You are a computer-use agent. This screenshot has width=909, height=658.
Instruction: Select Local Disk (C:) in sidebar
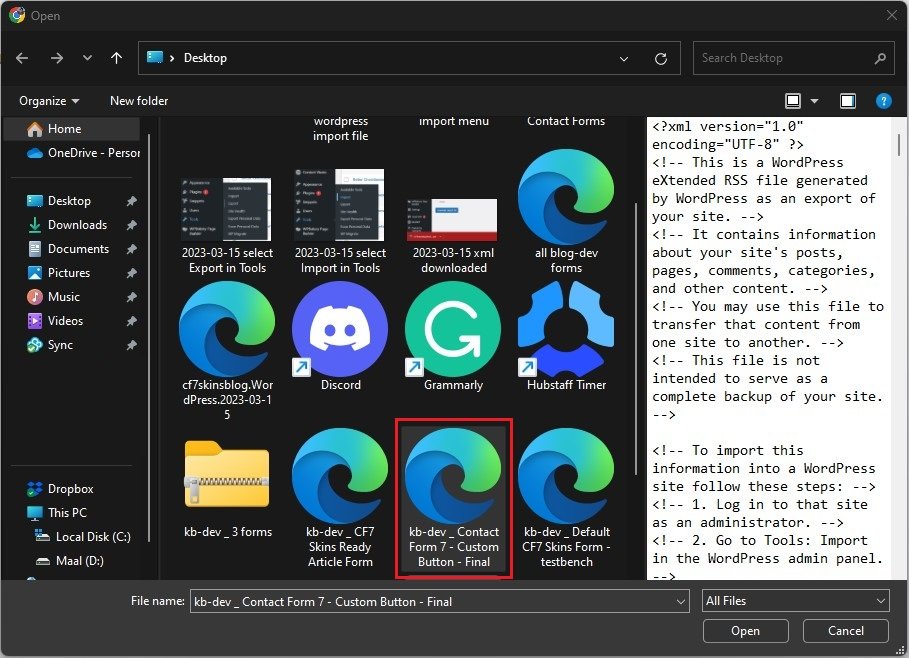93,537
